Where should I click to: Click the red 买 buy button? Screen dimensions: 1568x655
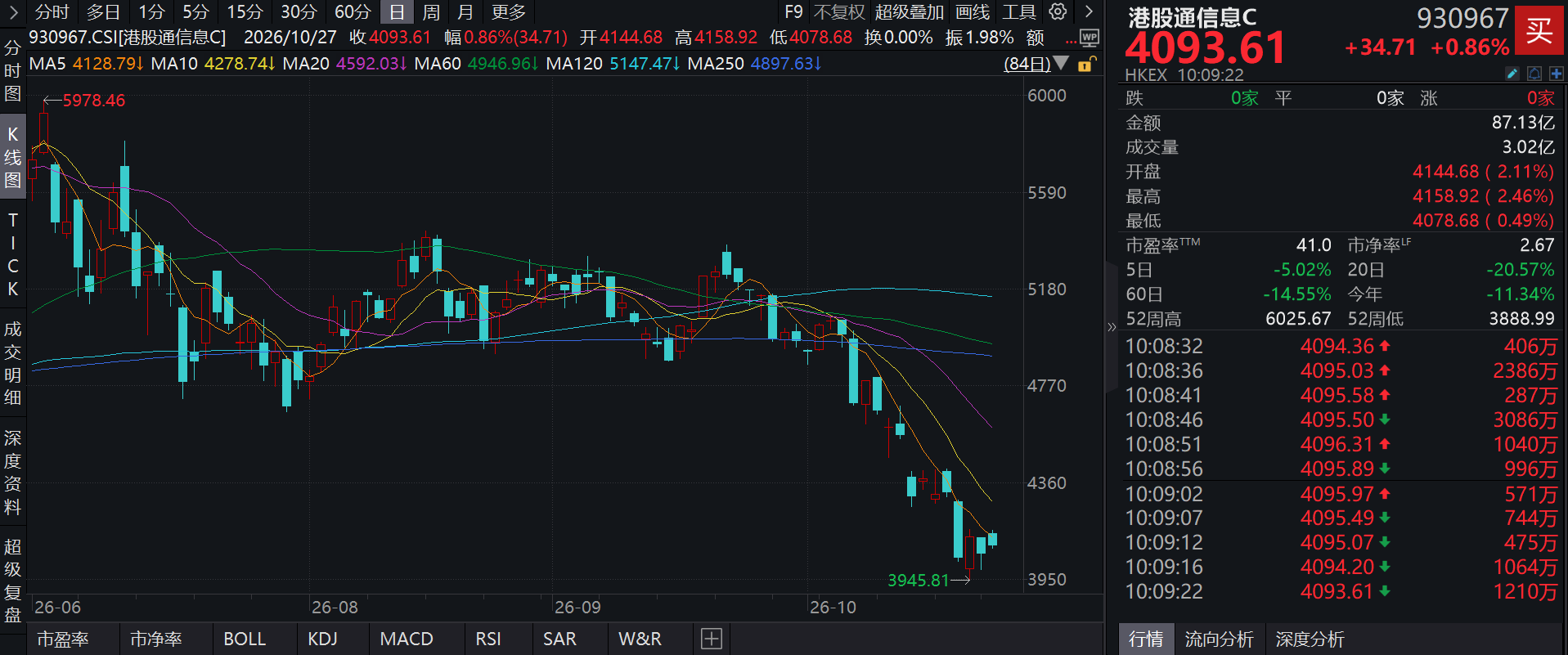(x=1539, y=31)
